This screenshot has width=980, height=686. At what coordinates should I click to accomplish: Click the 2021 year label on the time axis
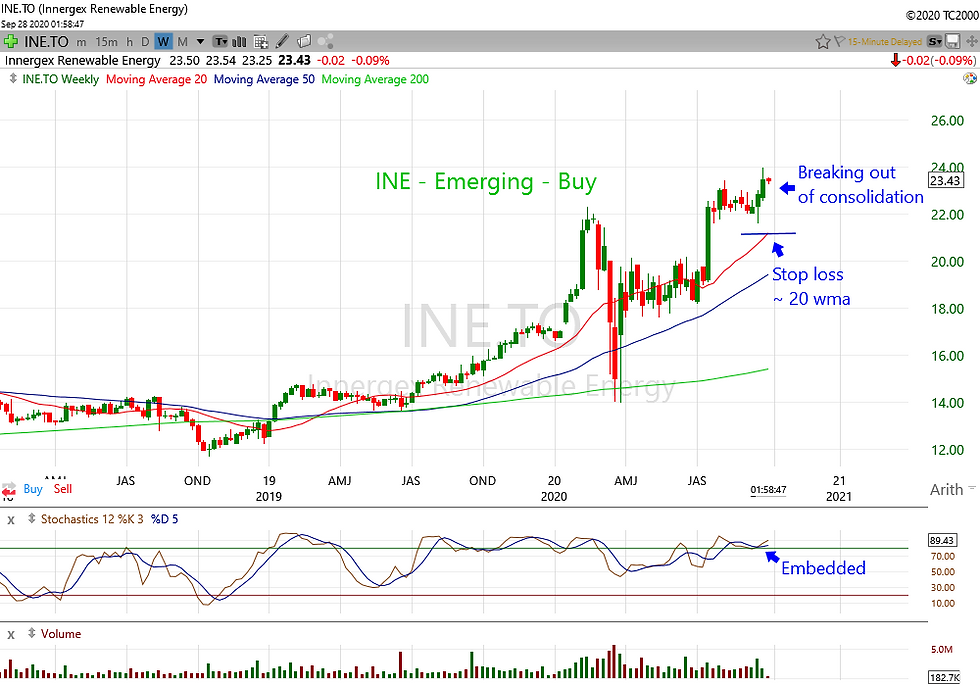[x=839, y=497]
